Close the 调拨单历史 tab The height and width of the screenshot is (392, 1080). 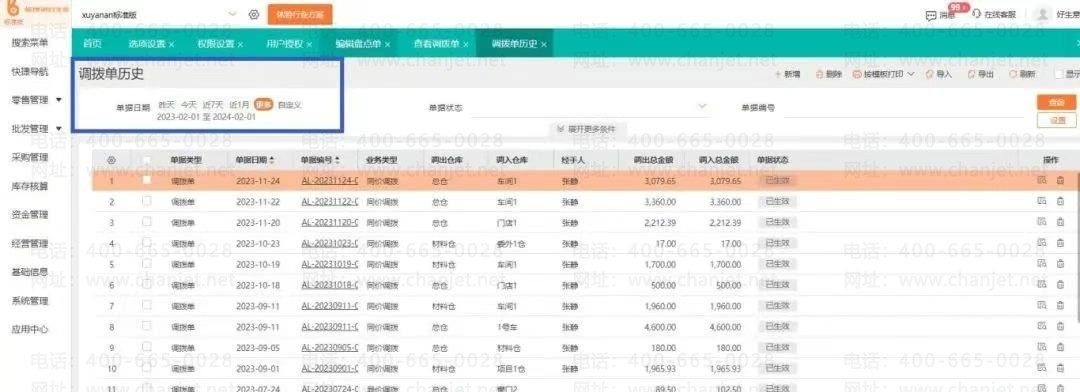pos(544,44)
